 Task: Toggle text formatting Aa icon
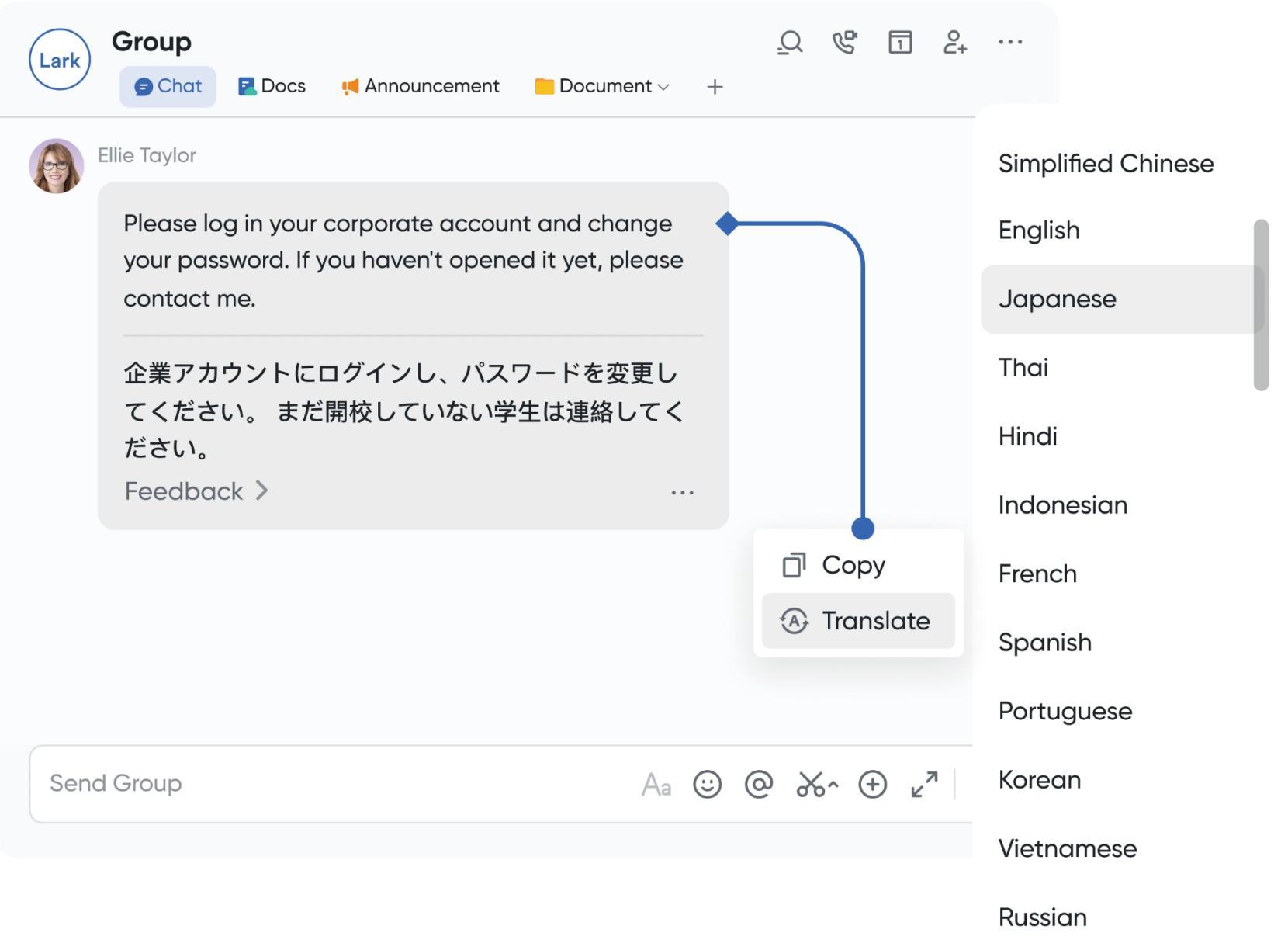click(656, 785)
